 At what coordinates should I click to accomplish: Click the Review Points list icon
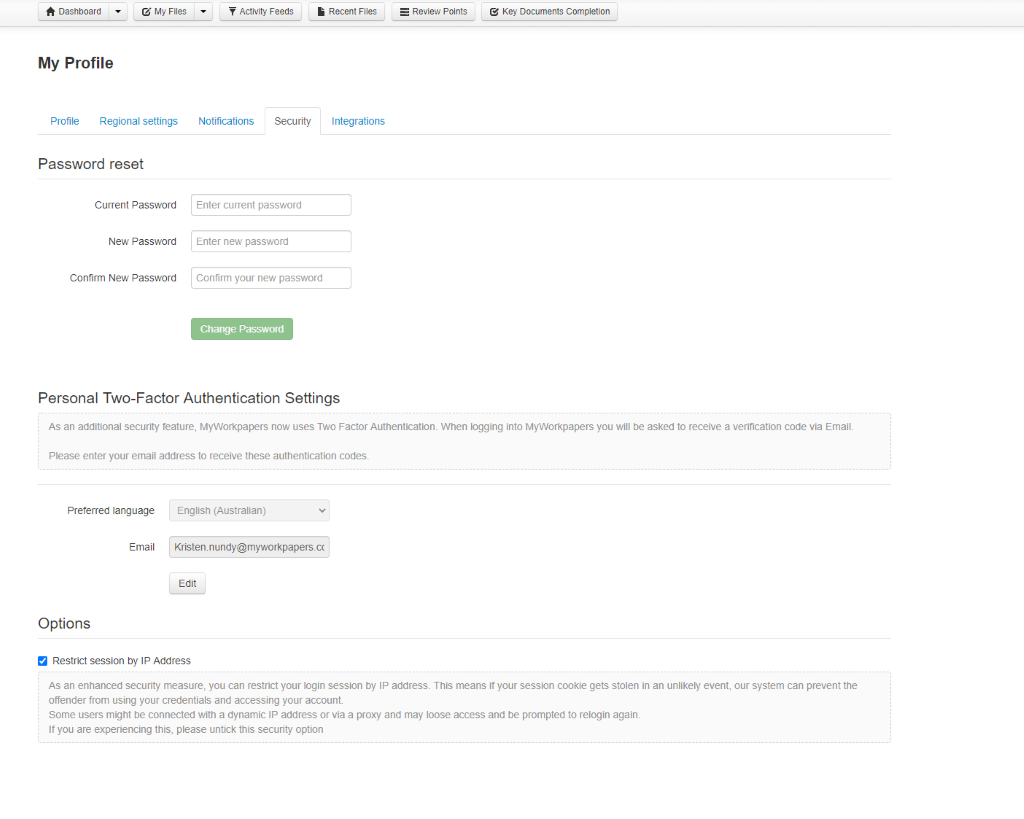[x=404, y=12]
